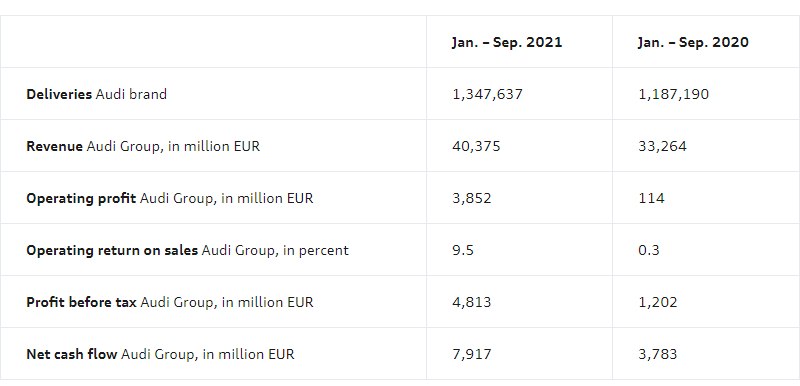Click the Jan. – Sep. 2020 column header

click(693, 42)
